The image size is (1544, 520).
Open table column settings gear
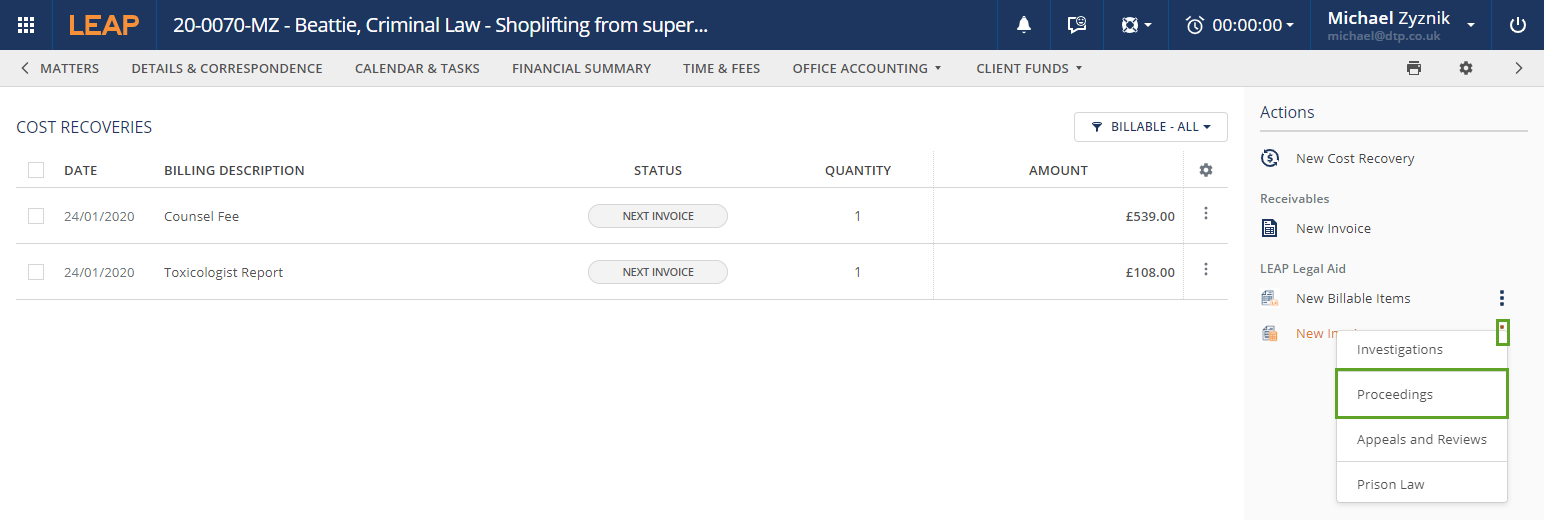(x=1205, y=170)
